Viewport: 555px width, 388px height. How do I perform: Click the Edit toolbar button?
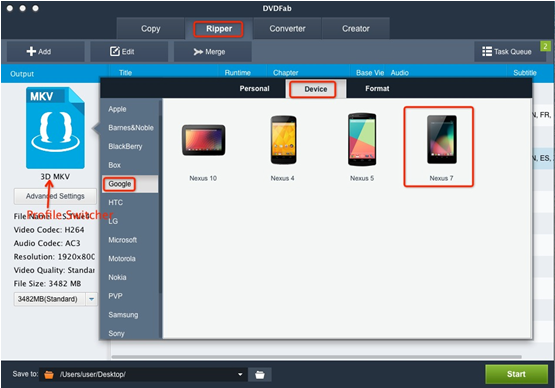point(129,52)
